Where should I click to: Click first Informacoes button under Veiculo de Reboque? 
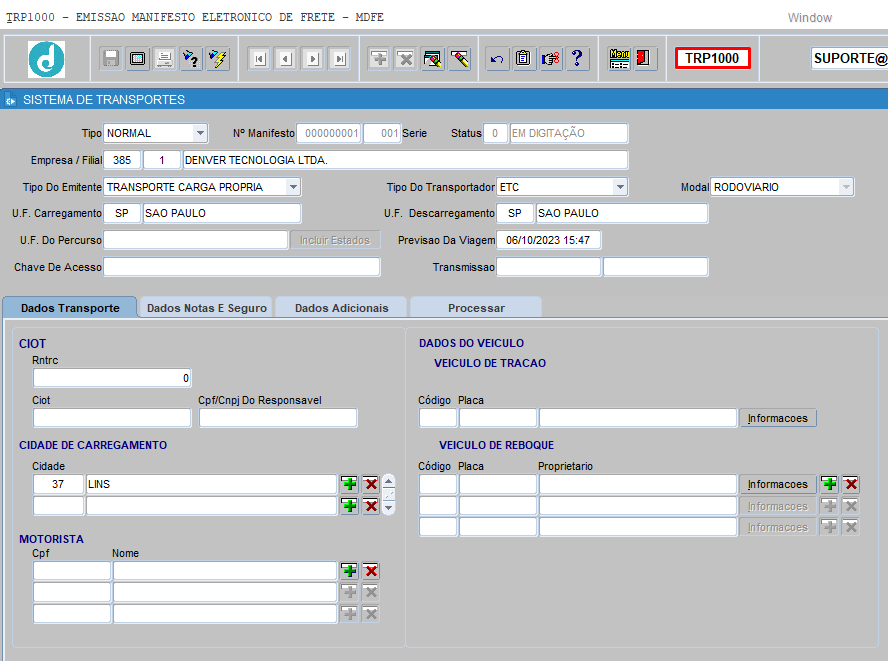778,484
